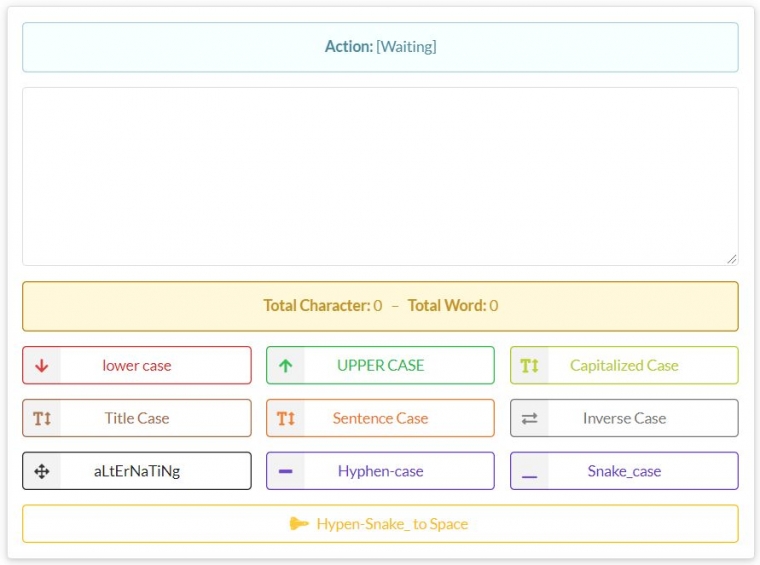Apply Sentence Case label
The height and width of the screenshot is (565, 760).
click(380, 418)
